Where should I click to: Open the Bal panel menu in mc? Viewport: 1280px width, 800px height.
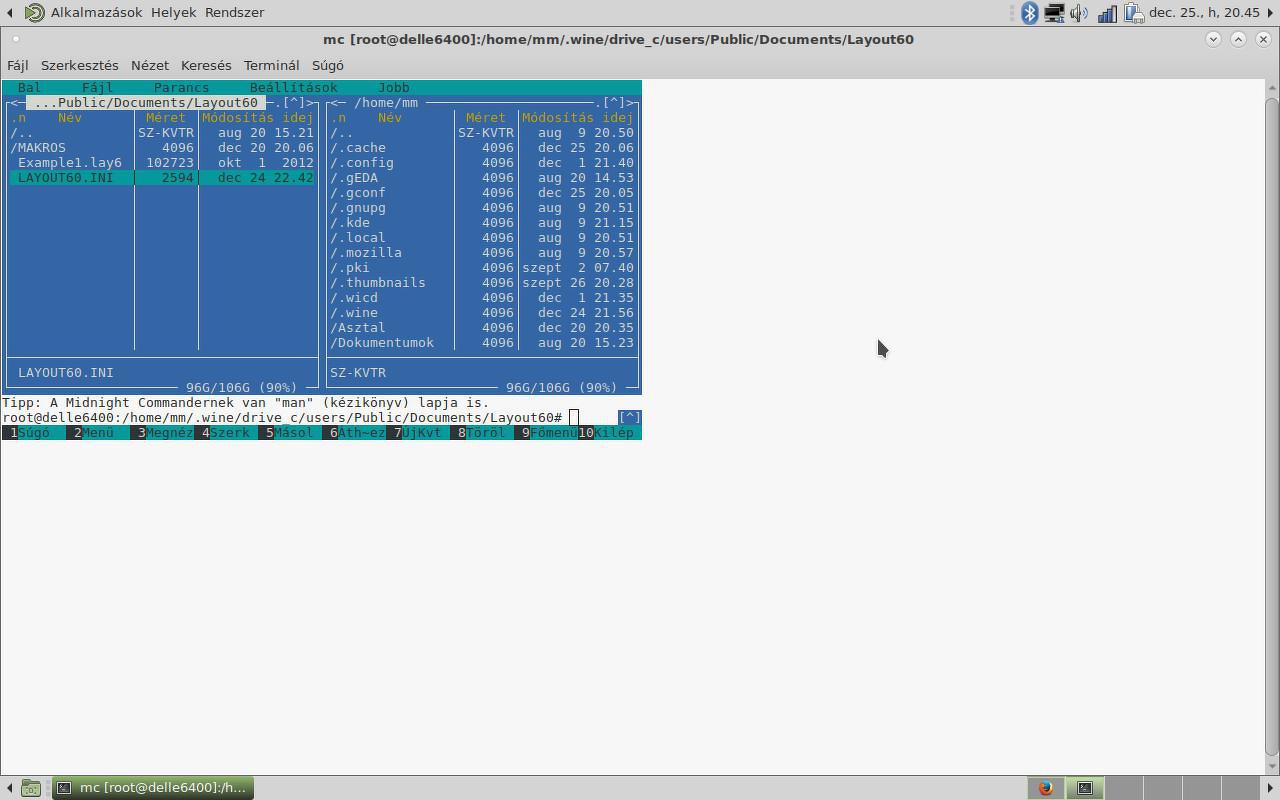click(30, 87)
